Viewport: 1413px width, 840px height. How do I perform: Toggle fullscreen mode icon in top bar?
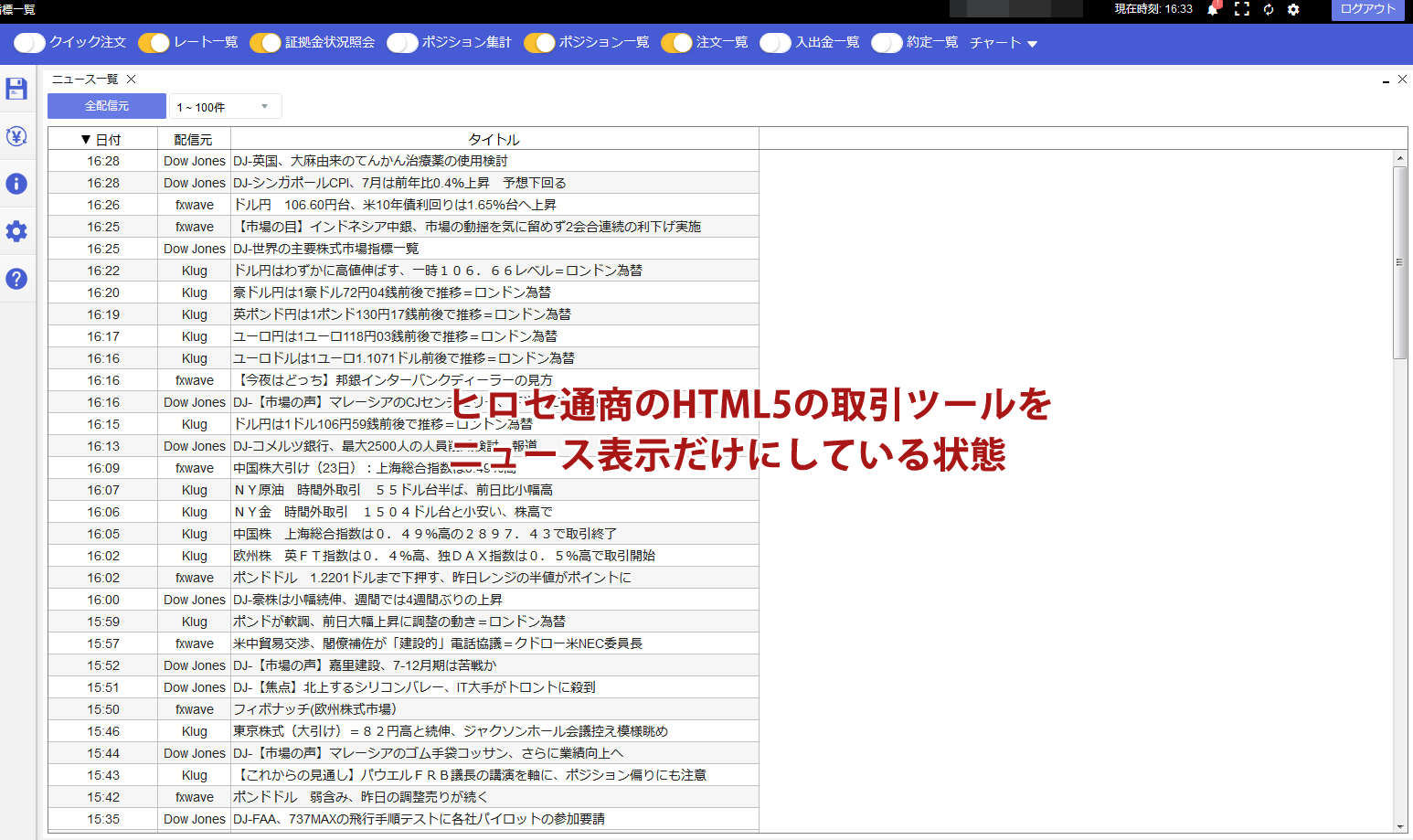[x=1241, y=9]
